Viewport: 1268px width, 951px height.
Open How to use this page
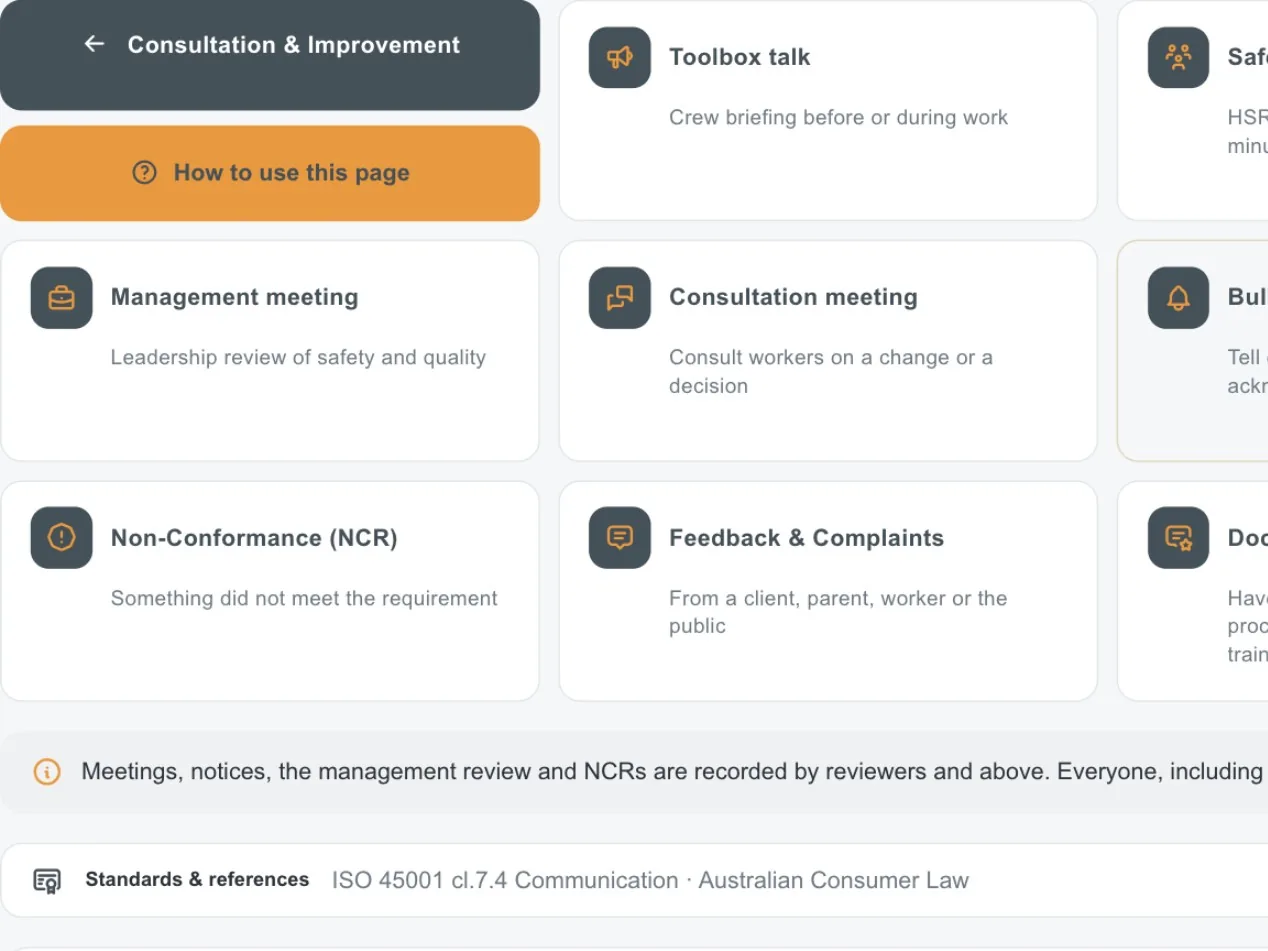[270, 173]
